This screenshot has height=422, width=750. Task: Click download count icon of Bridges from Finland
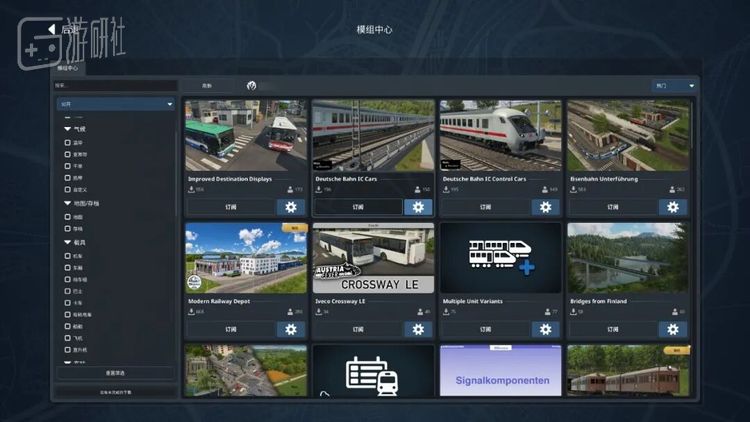573,312
